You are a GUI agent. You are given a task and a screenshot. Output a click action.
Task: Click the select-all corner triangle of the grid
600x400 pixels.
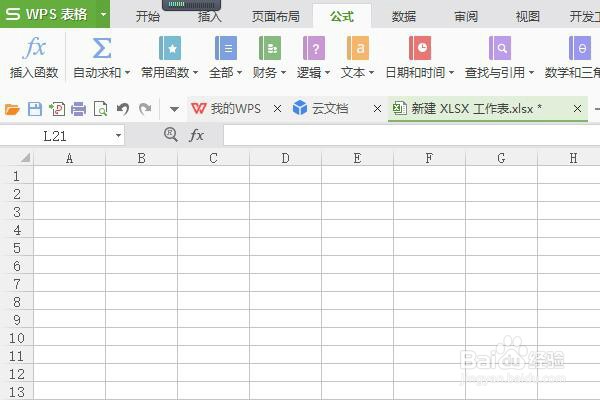click(25, 157)
